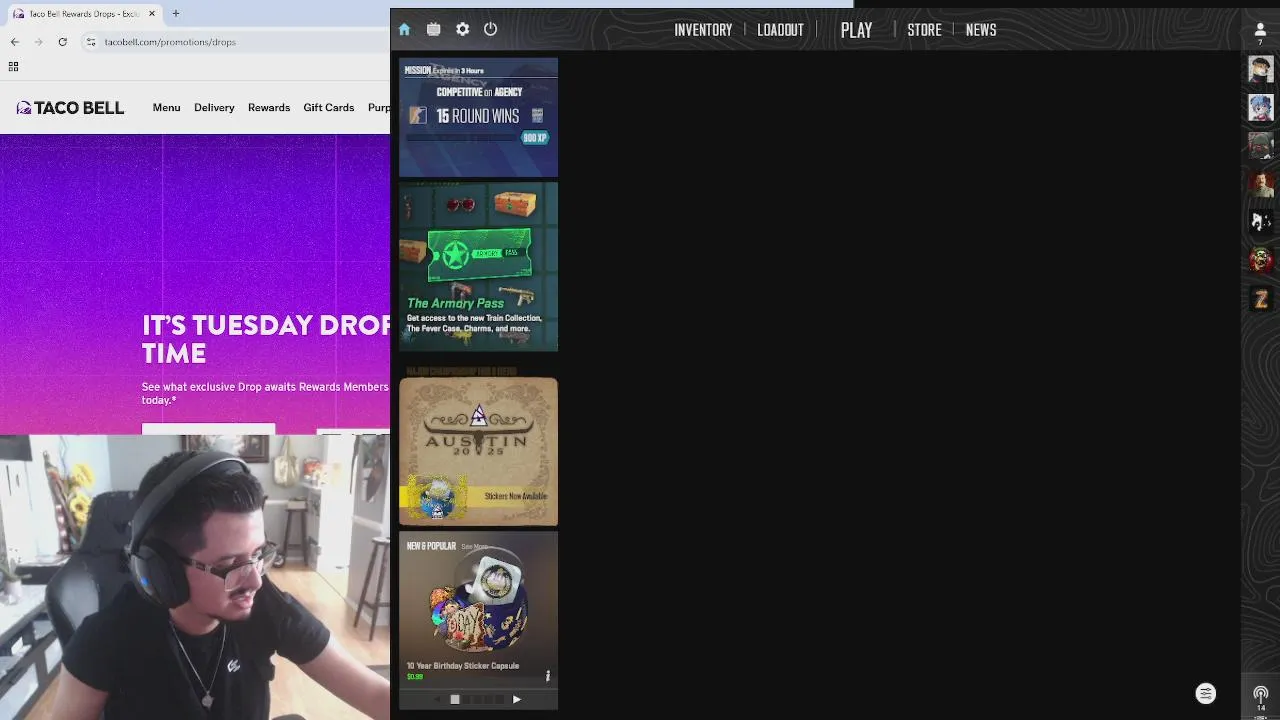
Task: Open the Loadout tab in CS2
Action: (780, 30)
